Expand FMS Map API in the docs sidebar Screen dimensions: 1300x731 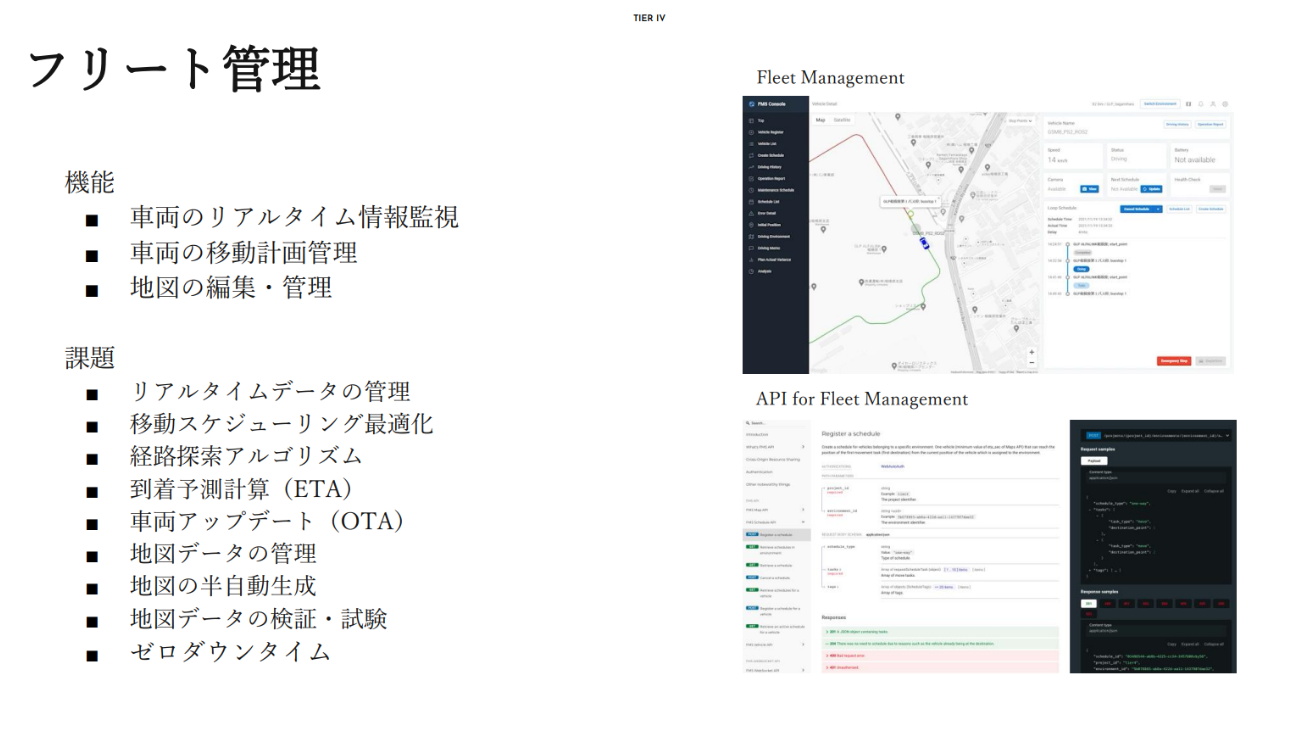[x=774, y=510]
